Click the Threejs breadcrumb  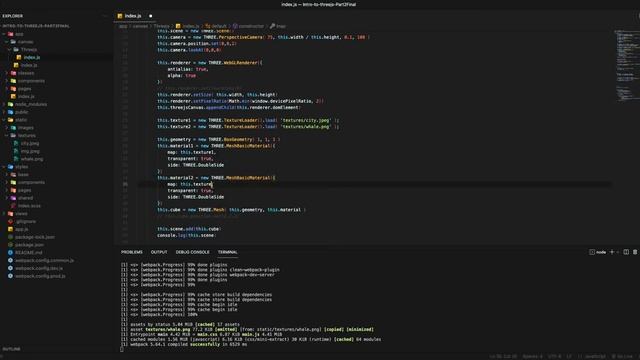(x=161, y=26)
